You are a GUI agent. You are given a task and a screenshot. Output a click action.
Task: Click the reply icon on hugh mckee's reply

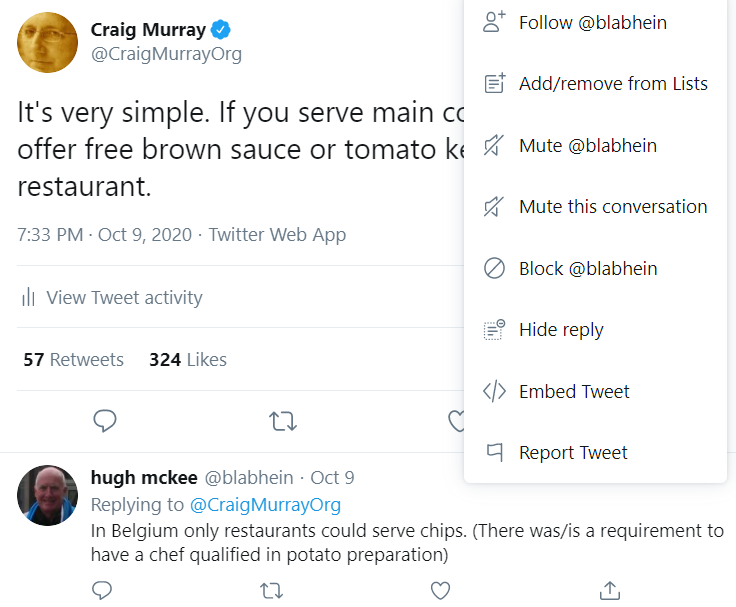pyautogui.click(x=102, y=591)
